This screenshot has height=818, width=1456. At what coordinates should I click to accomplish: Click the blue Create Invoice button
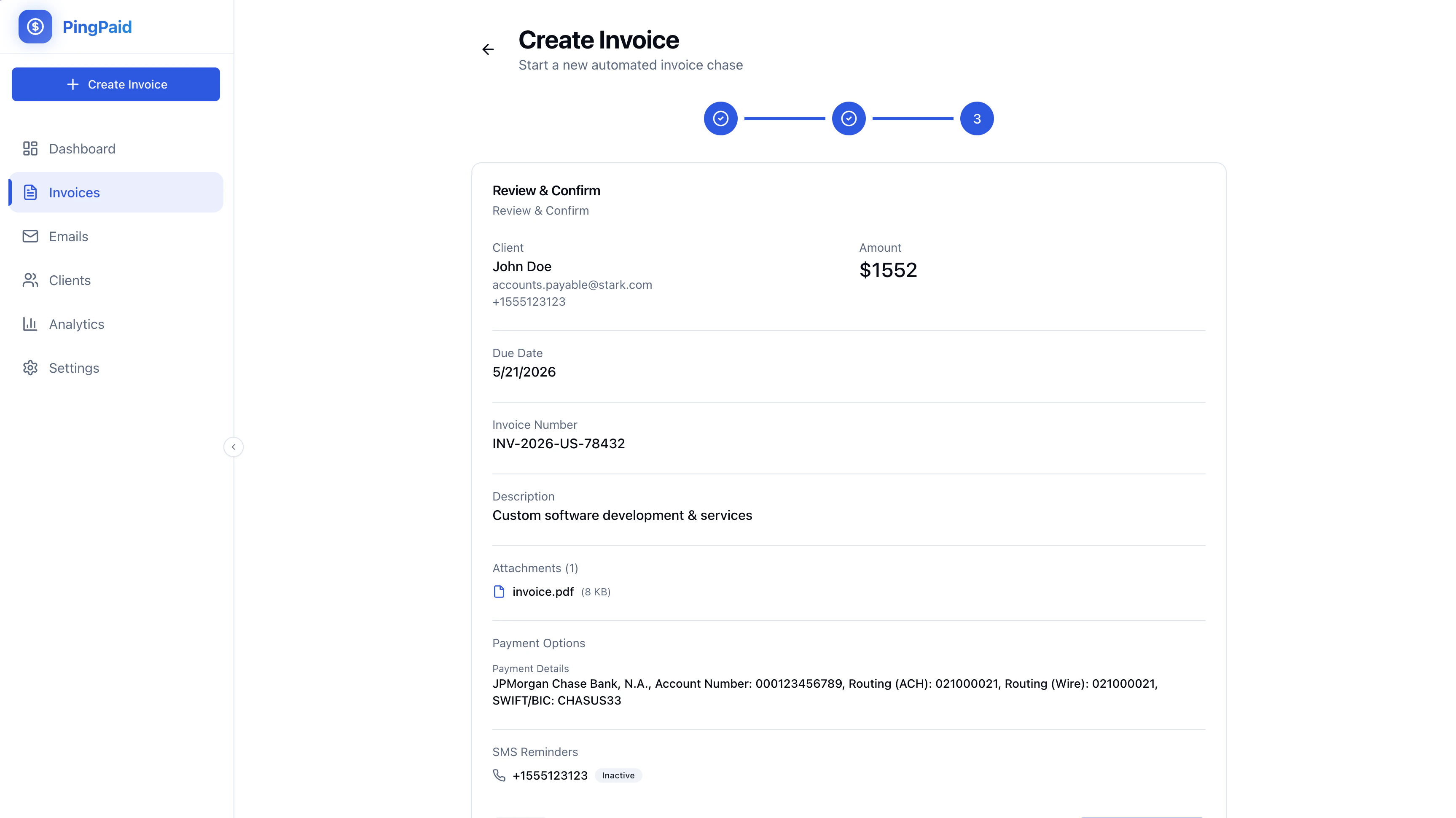click(116, 84)
